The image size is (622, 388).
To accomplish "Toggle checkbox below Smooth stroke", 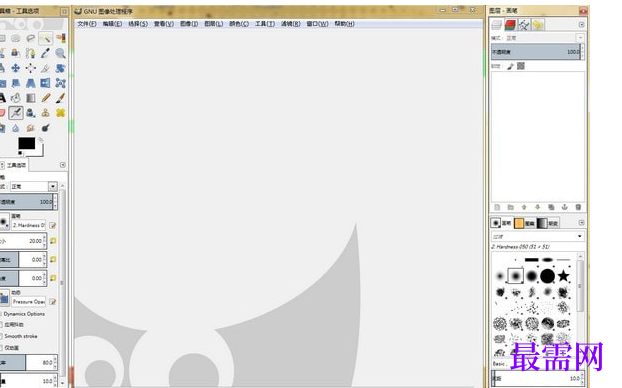I will 1,348.
